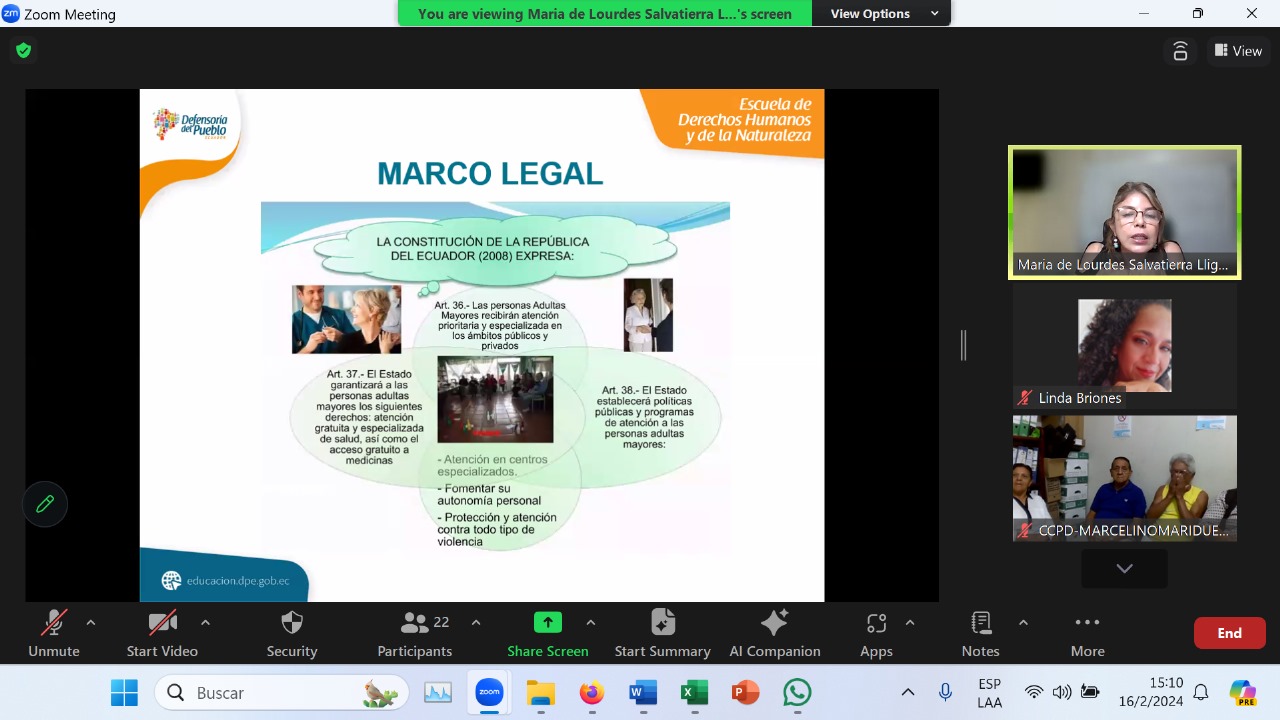Toggle the side-by-side layout icon near View
The height and width of the screenshot is (720, 1280).
[x=1180, y=51]
